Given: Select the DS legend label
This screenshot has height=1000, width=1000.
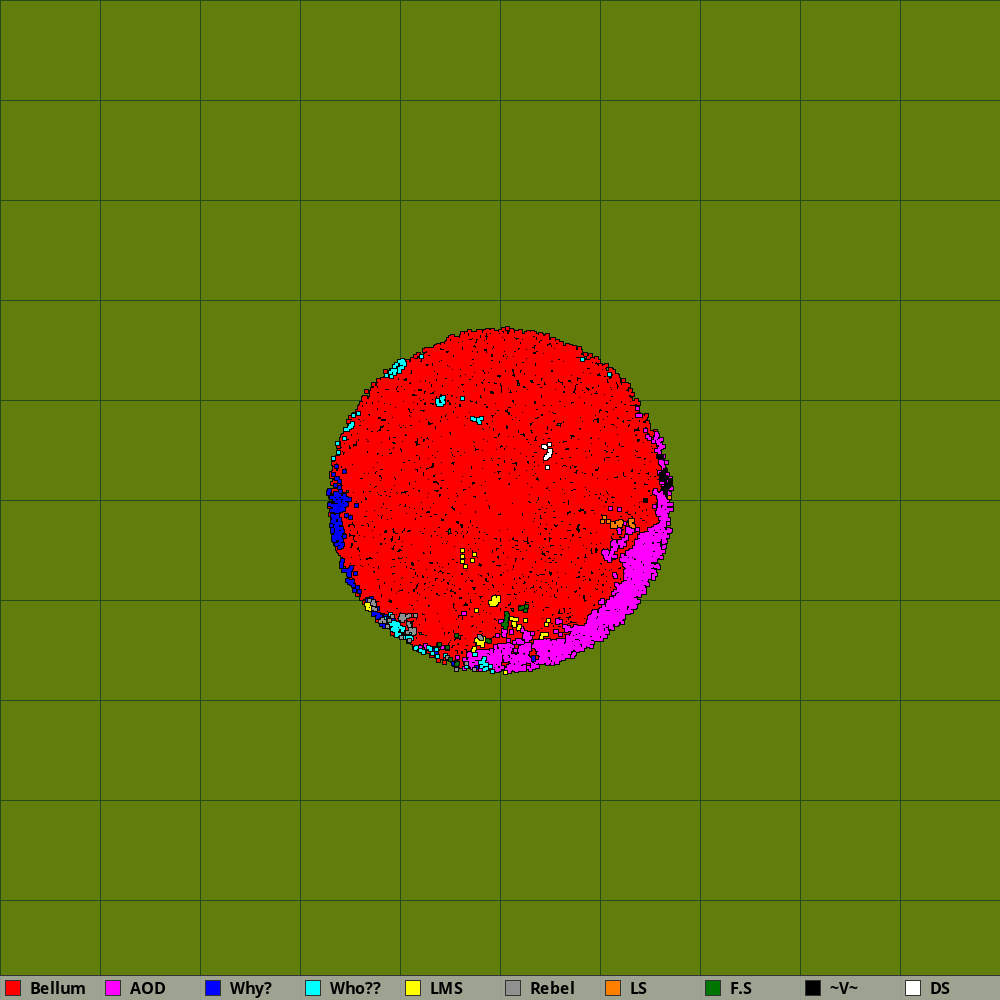Looking at the screenshot, I should [x=940, y=988].
